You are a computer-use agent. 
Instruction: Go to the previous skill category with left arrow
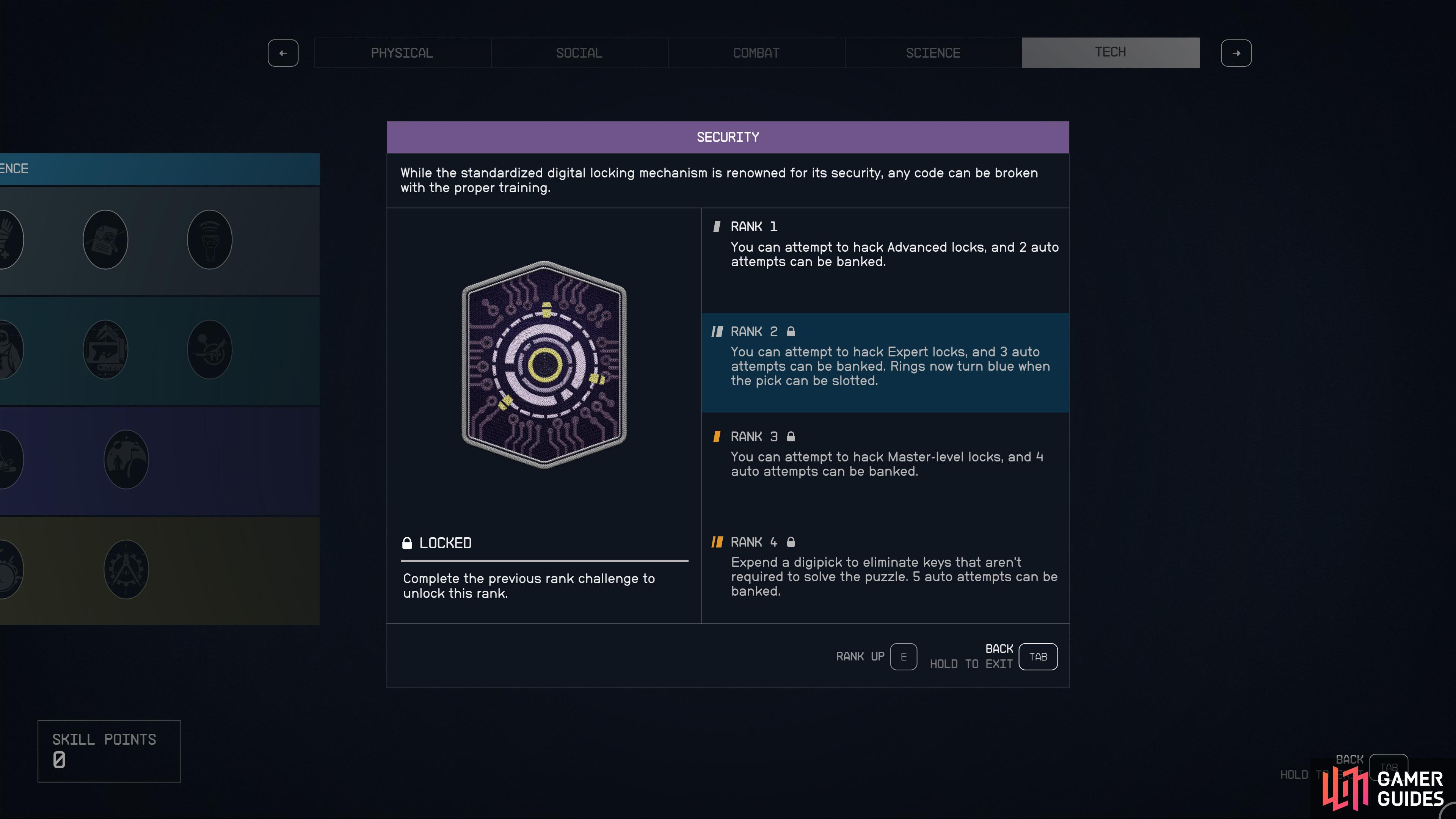[x=282, y=53]
